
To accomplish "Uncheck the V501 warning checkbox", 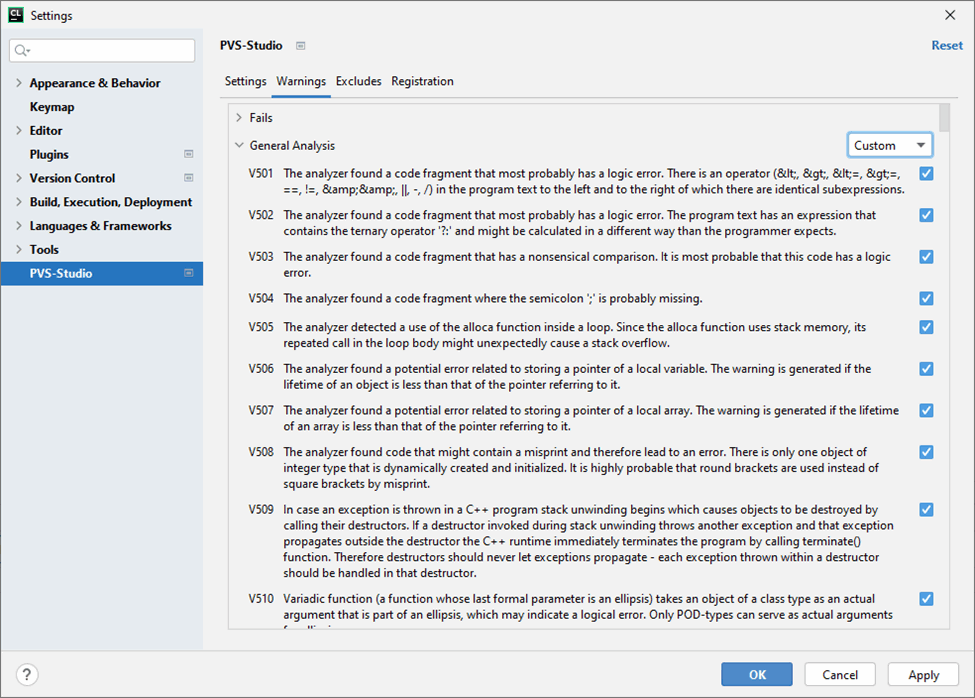I will 926,174.
